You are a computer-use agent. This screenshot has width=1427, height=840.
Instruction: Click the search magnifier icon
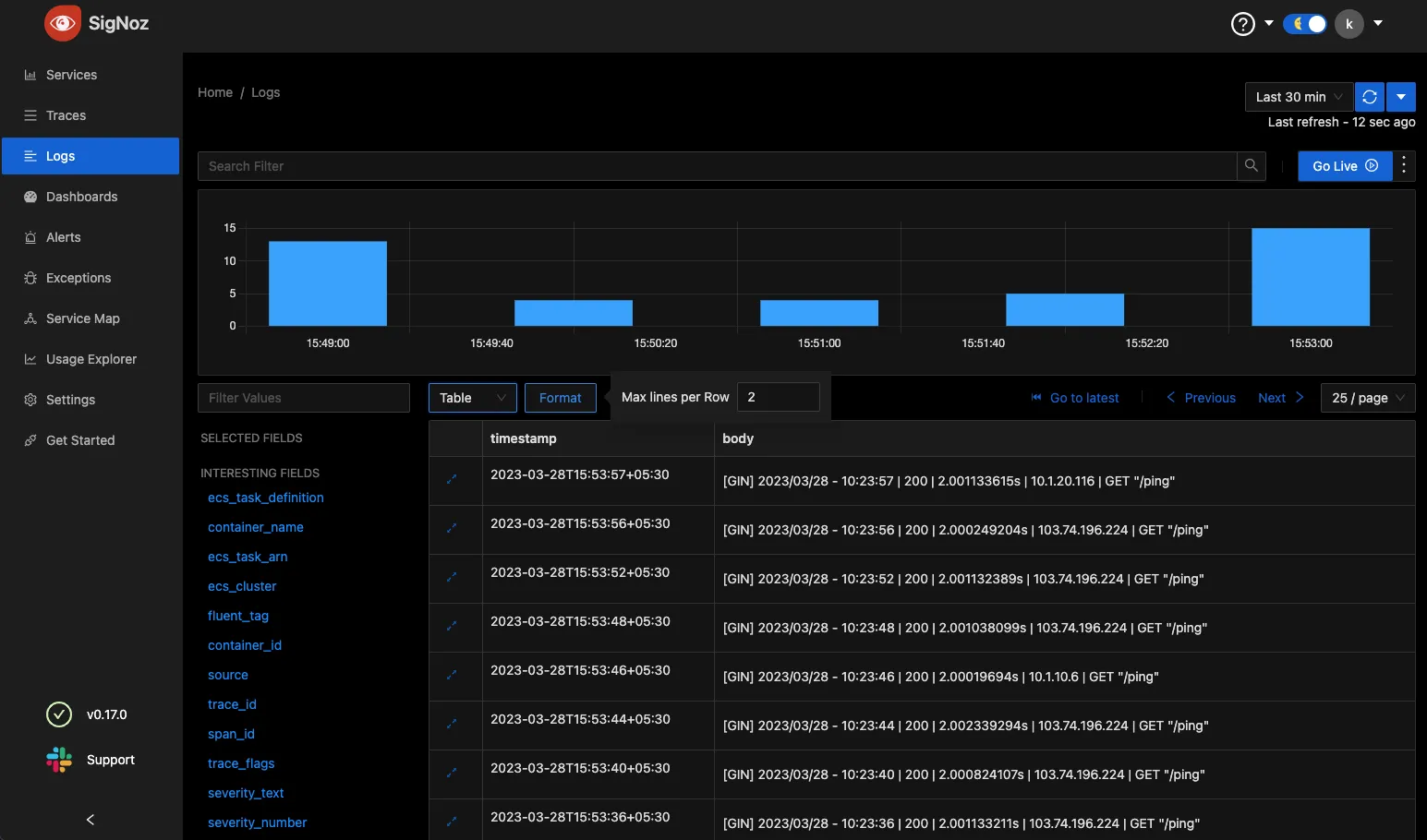click(1252, 166)
